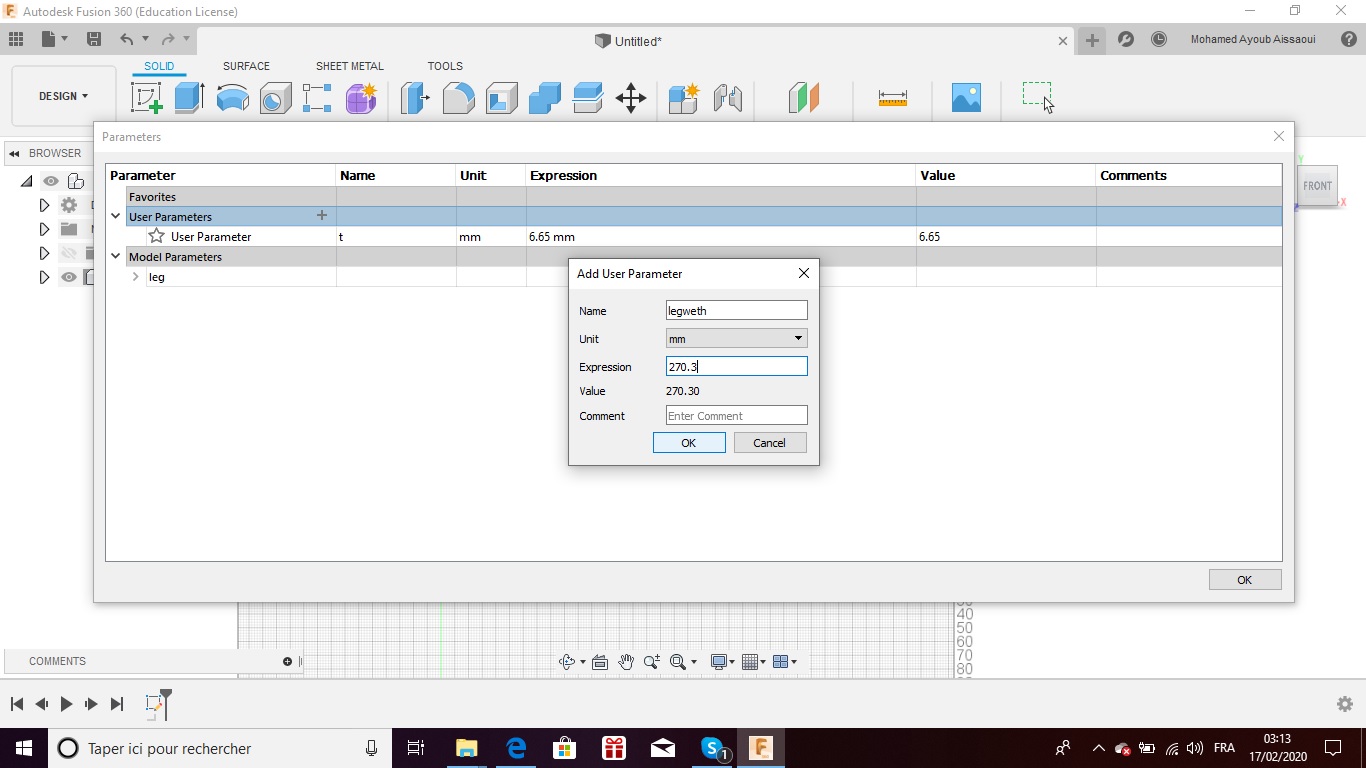Click the Save icon
Viewport: 1366px width, 768px height.
pyautogui.click(x=94, y=39)
